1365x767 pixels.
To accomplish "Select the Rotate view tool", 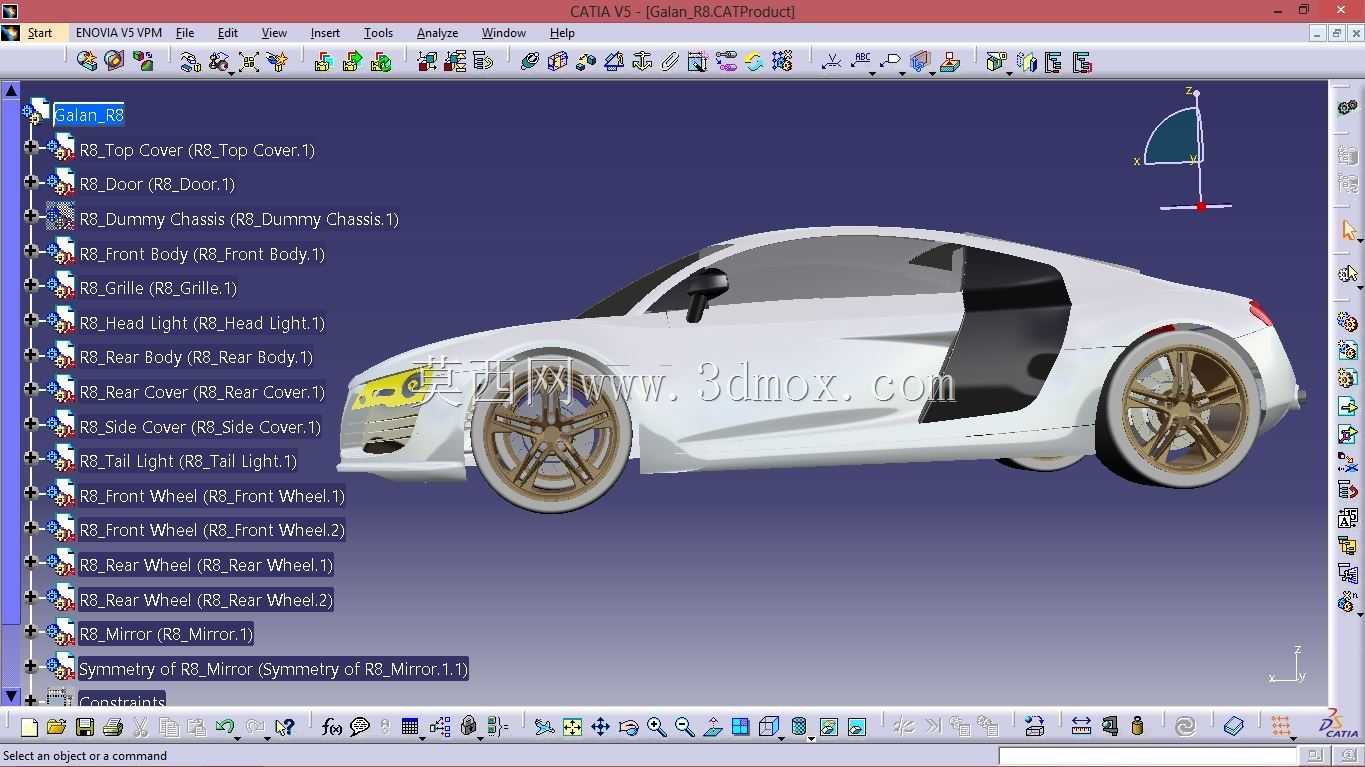I will [x=628, y=727].
